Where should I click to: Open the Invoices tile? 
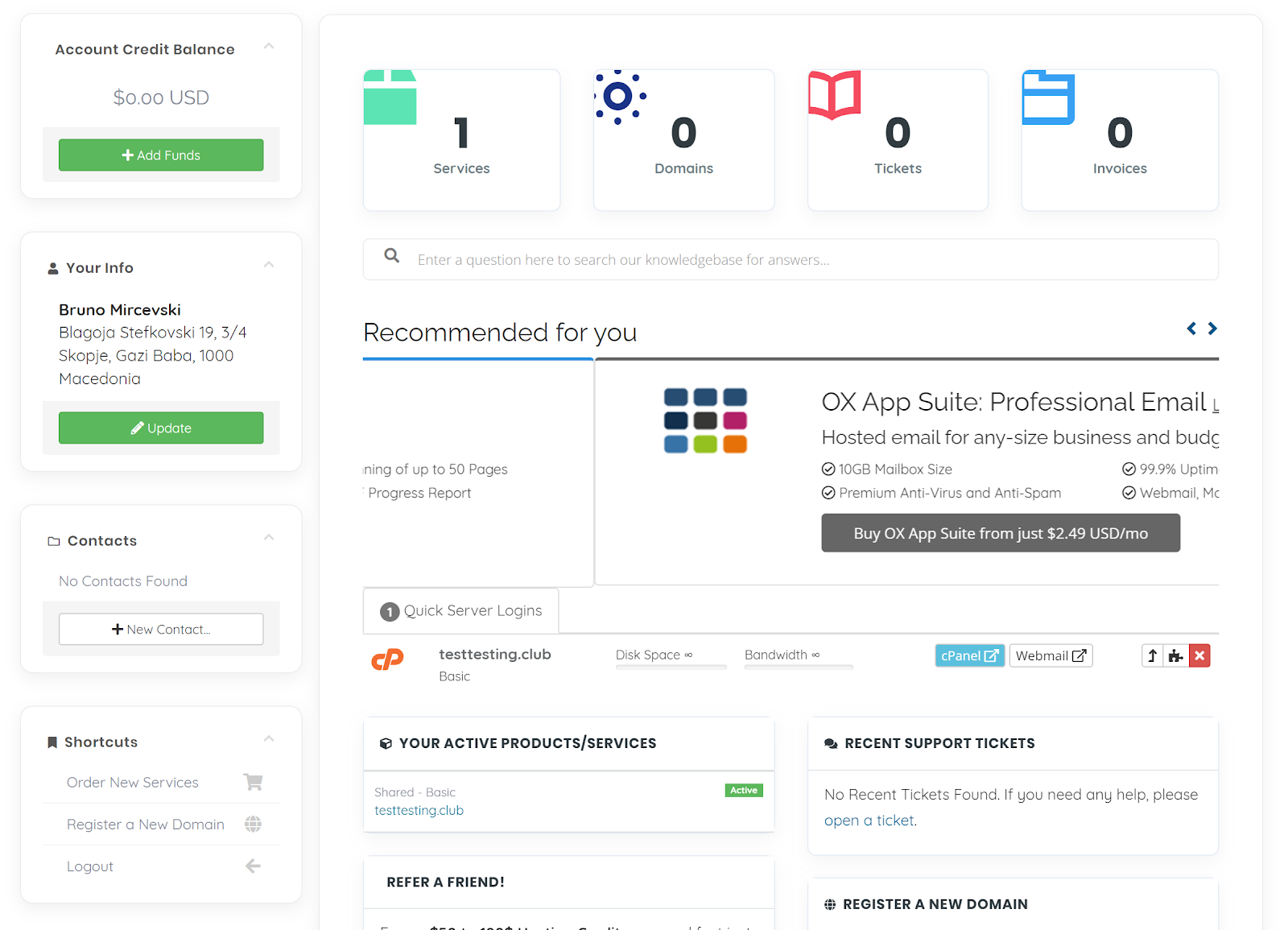1119,141
